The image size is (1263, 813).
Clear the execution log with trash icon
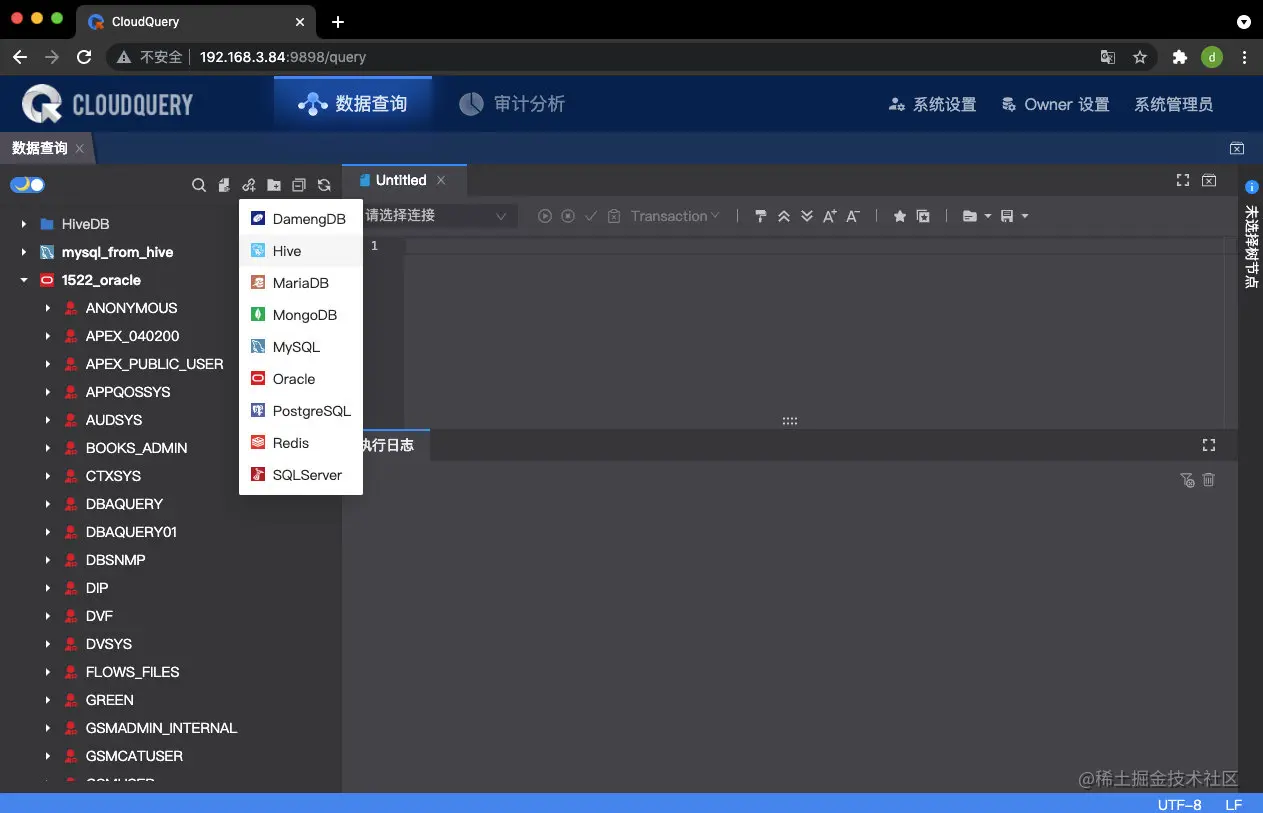point(1208,480)
